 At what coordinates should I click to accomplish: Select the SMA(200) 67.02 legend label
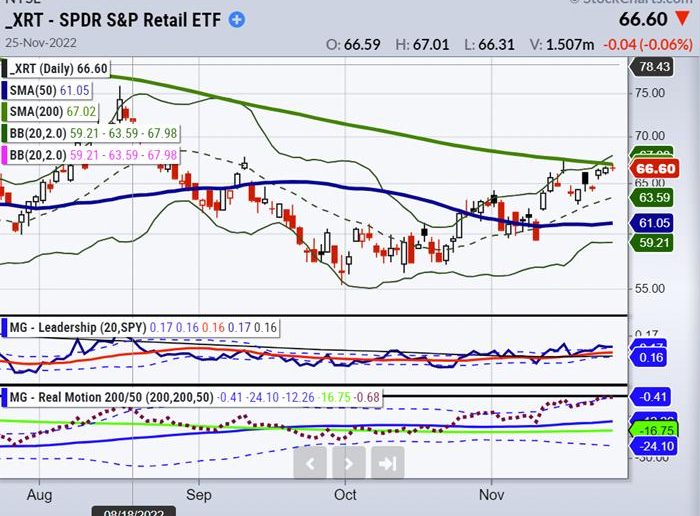pyautogui.click(x=50, y=112)
